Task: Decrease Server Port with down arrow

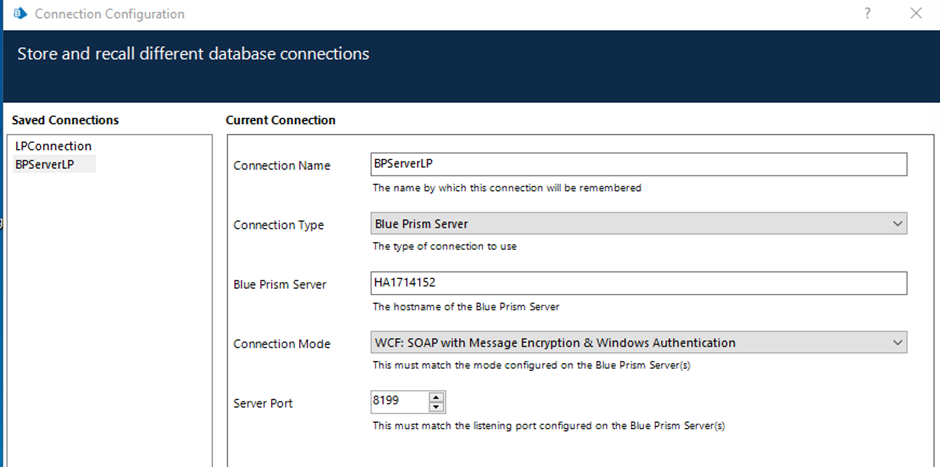Action: click(437, 407)
